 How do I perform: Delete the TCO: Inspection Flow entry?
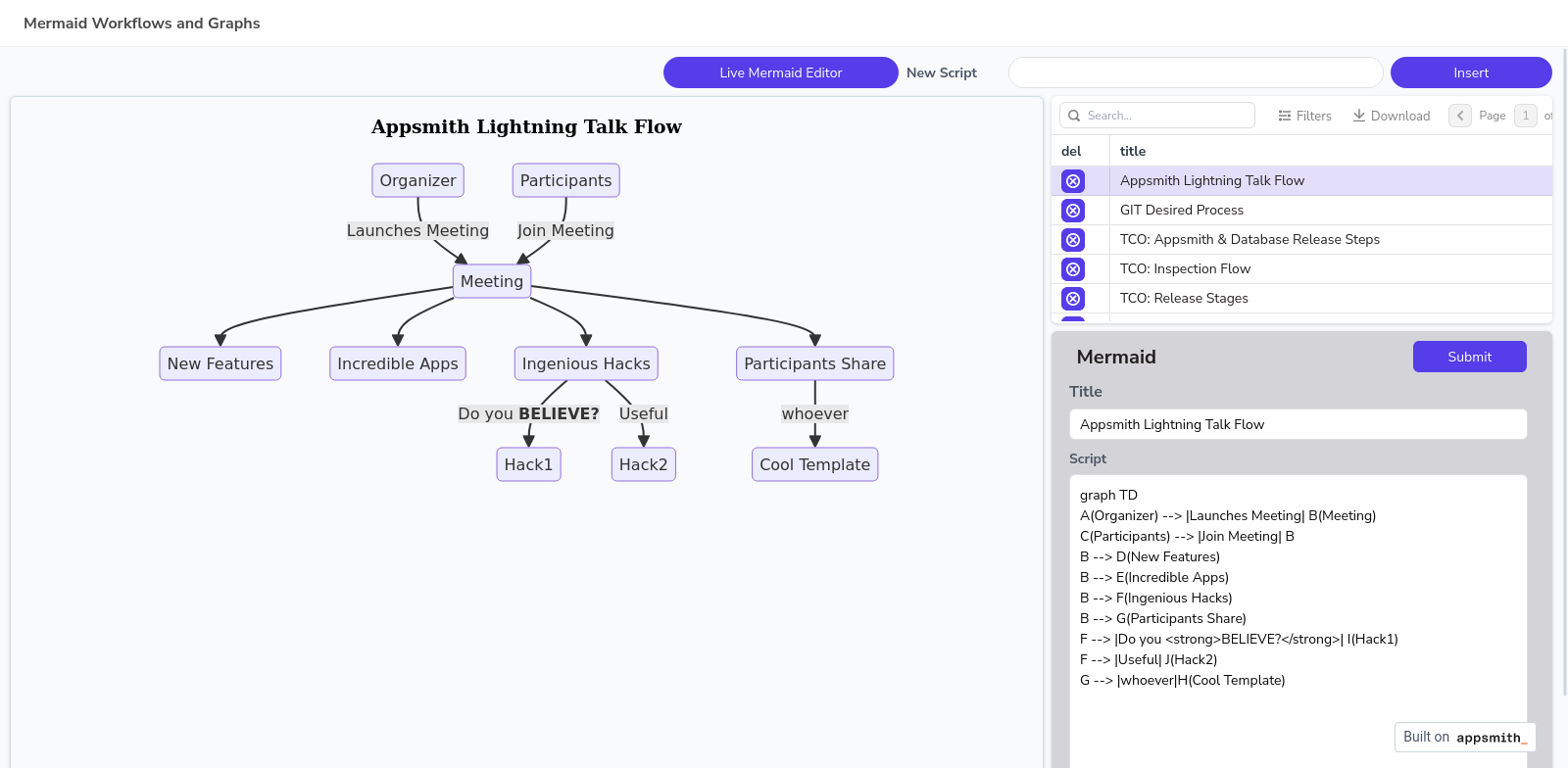tap(1073, 269)
